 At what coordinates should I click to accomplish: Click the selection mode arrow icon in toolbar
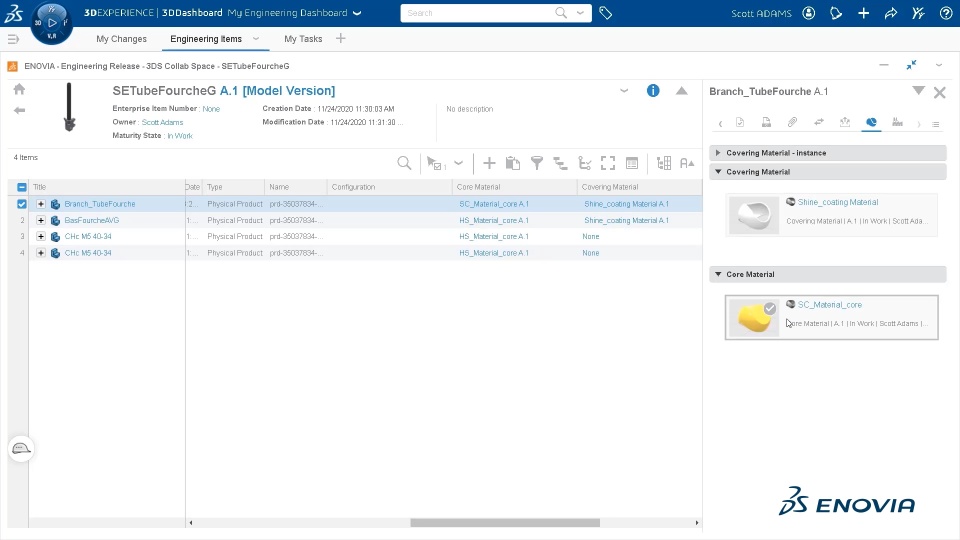(x=435, y=163)
